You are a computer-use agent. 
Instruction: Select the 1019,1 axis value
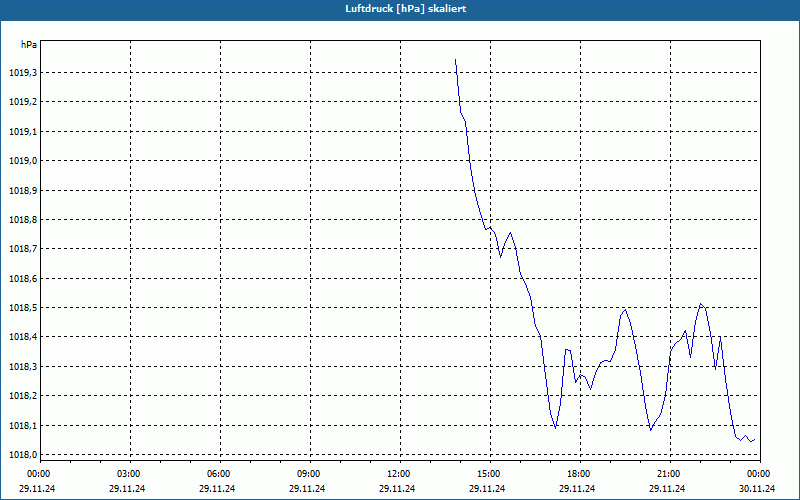point(23,132)
